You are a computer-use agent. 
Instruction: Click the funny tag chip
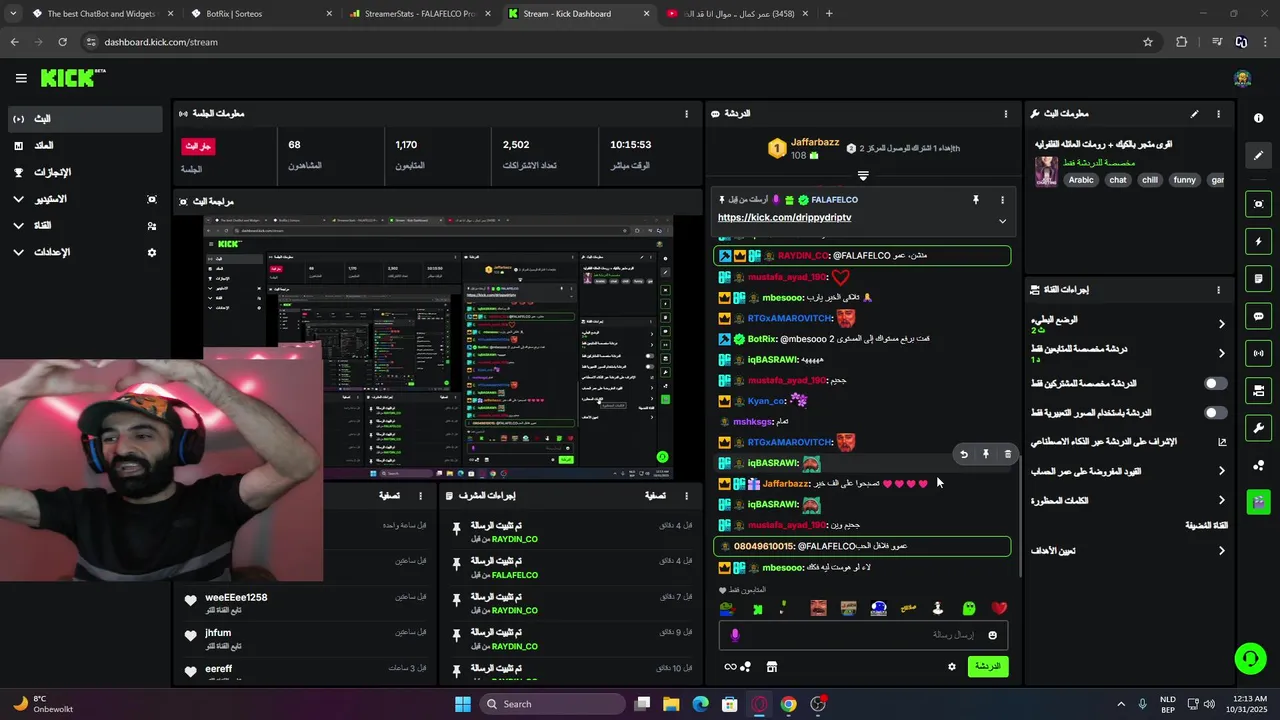(1184, 180)
